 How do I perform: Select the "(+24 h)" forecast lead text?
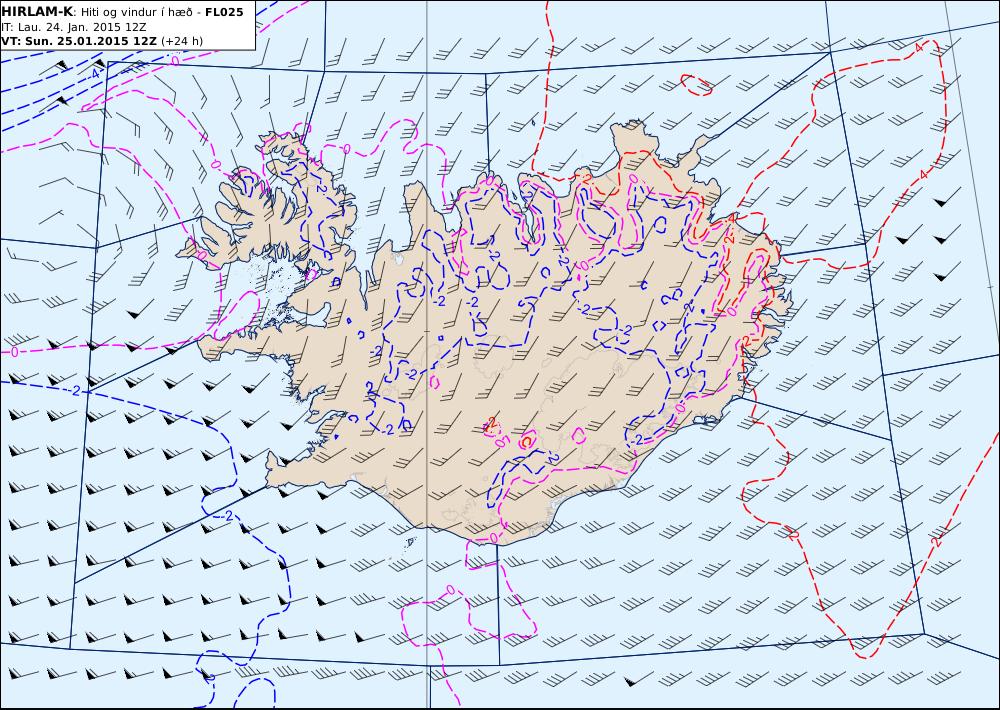pyautogui.click(x=182, y=41)
